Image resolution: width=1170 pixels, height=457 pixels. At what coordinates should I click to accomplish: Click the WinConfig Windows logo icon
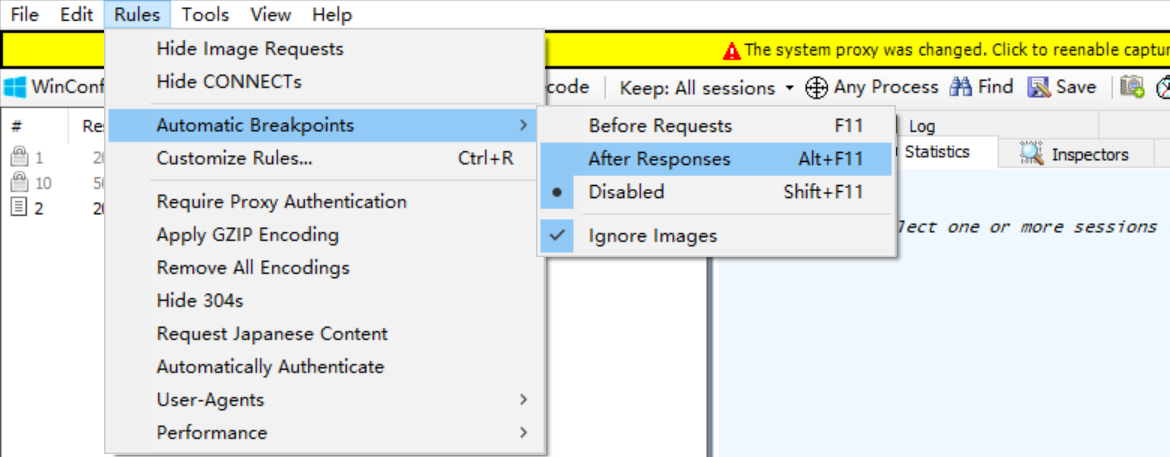pyautogui.click(x=14, y=87)
